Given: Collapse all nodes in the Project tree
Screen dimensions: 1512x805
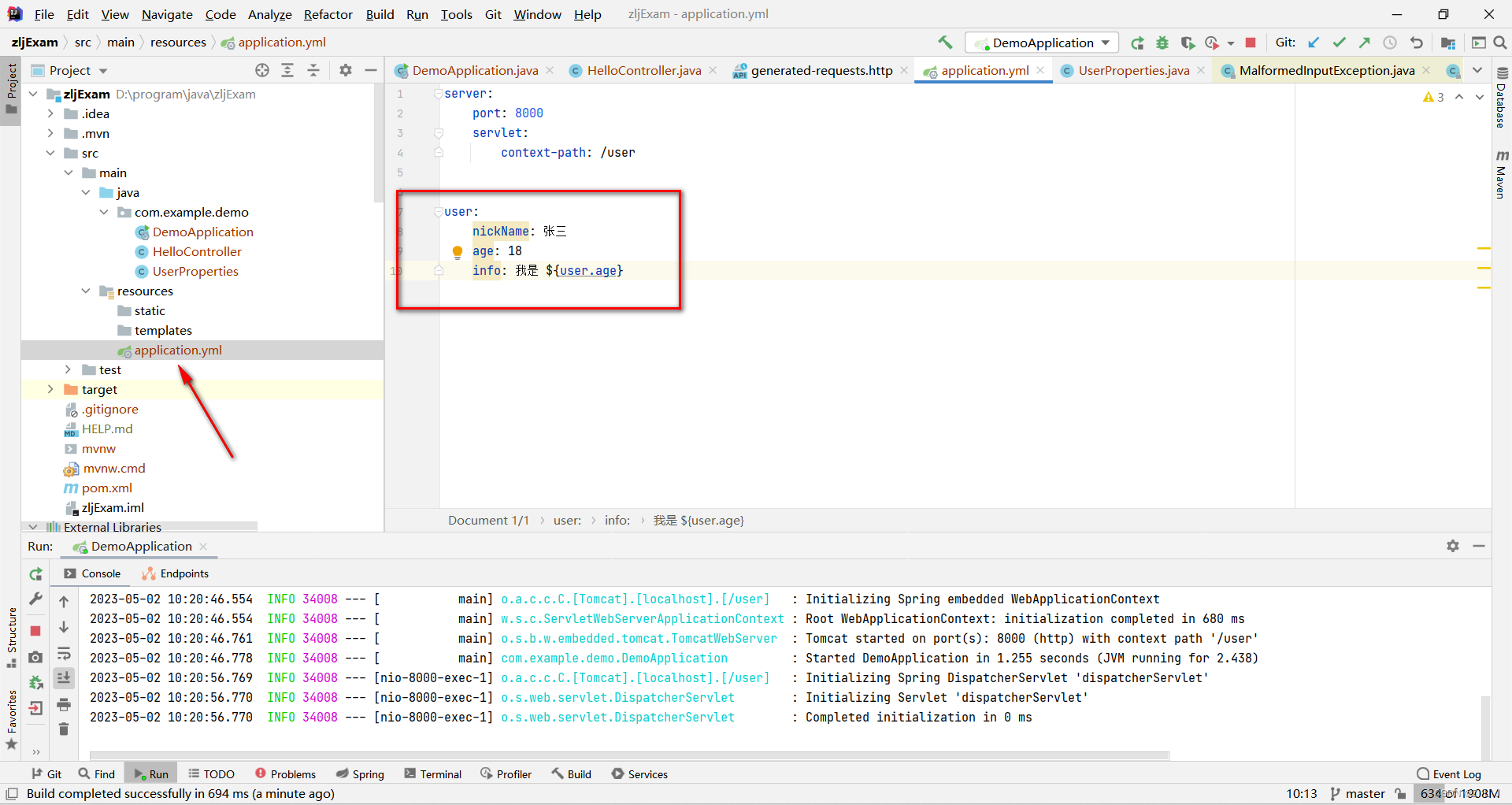Looking at the screenshot, I should (313, 70).
